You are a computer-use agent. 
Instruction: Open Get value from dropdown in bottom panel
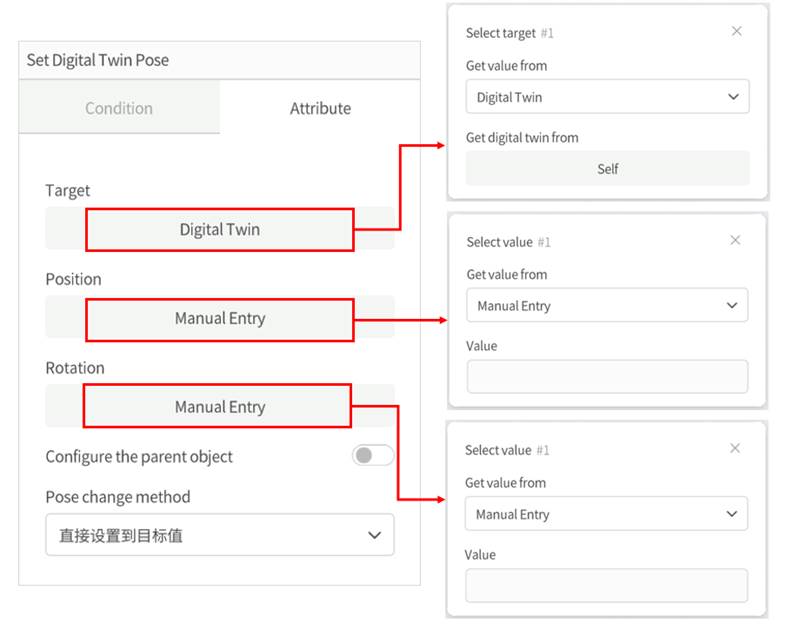[606, 514]
